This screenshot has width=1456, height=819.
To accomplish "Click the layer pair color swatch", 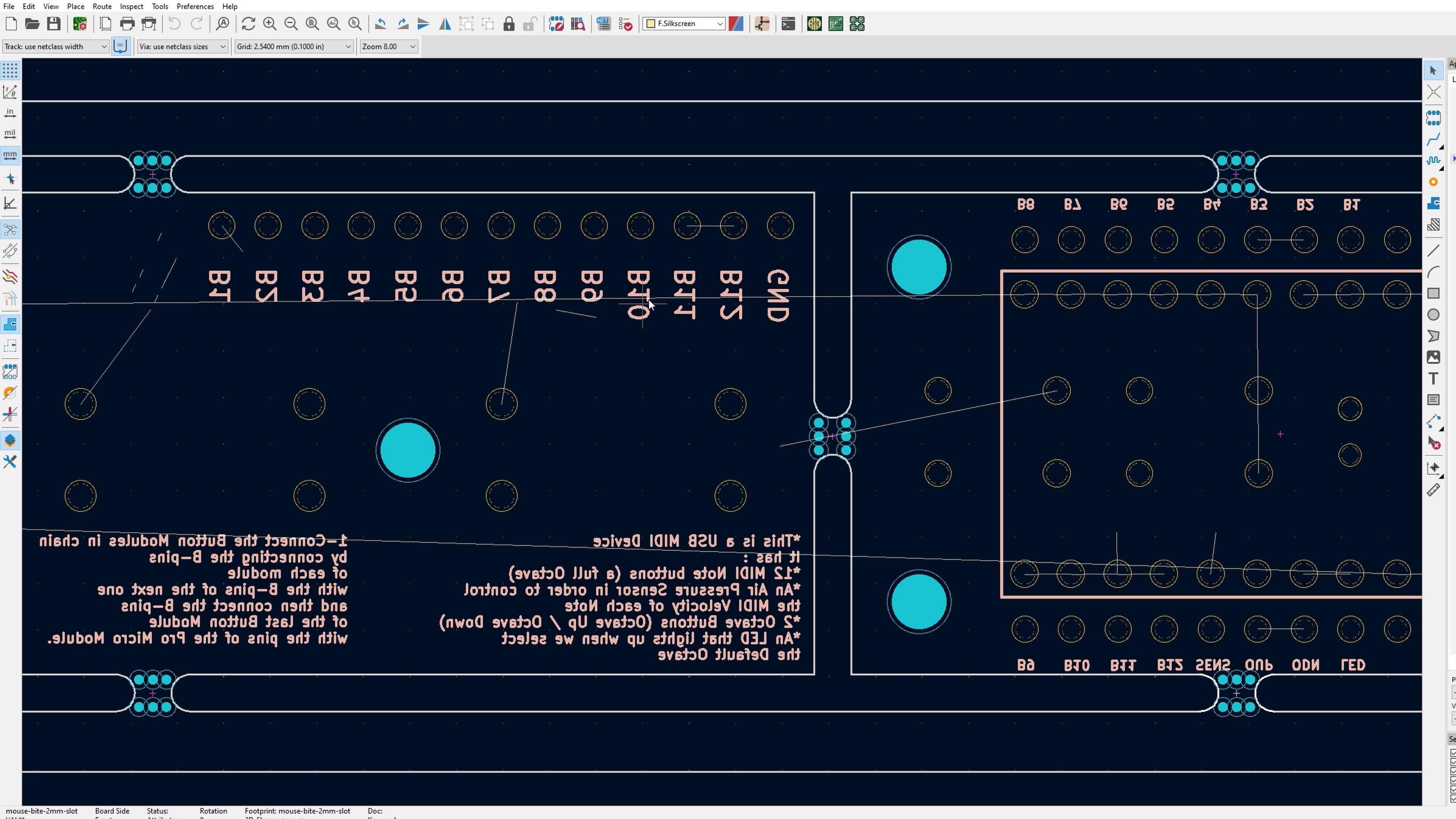I will [736, 24].
